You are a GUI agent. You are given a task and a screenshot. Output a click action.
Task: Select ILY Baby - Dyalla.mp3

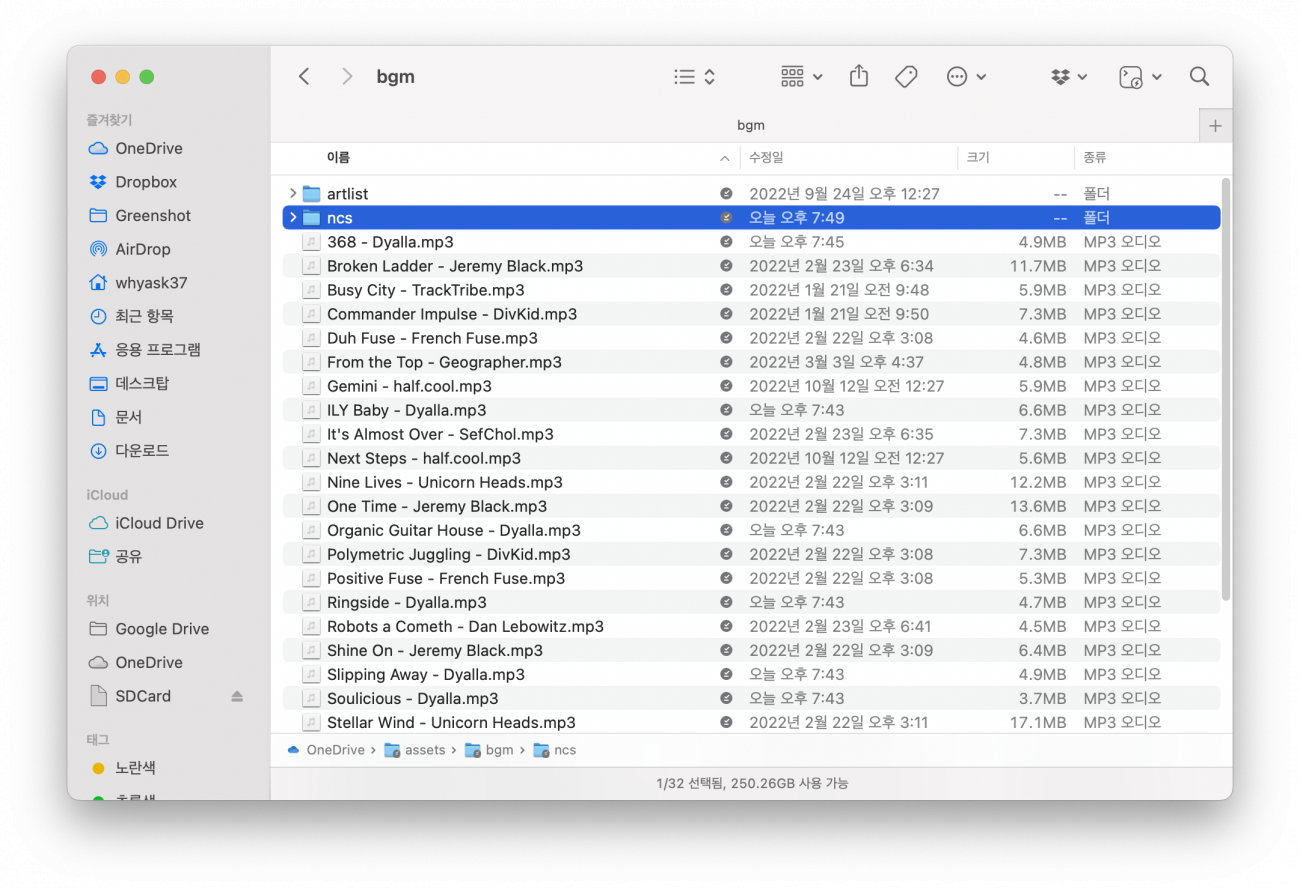coord(751,410)
